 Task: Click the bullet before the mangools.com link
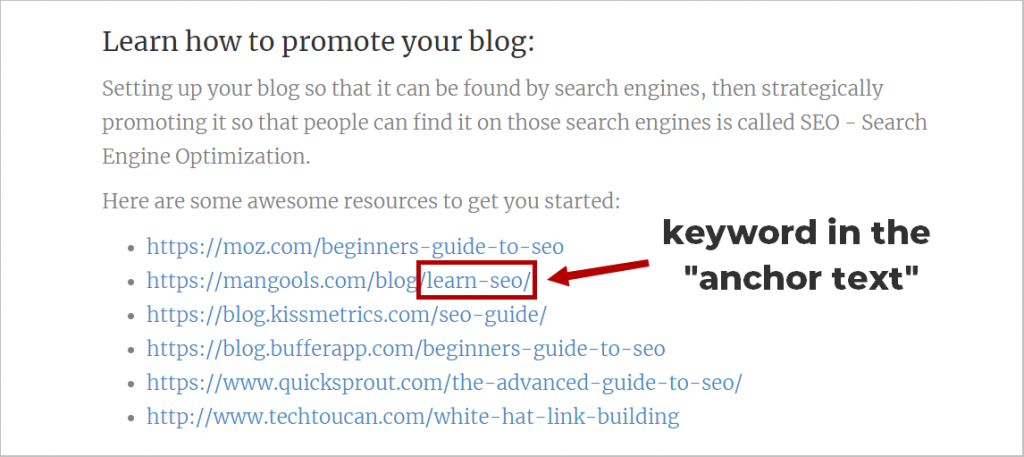[130, 281]
